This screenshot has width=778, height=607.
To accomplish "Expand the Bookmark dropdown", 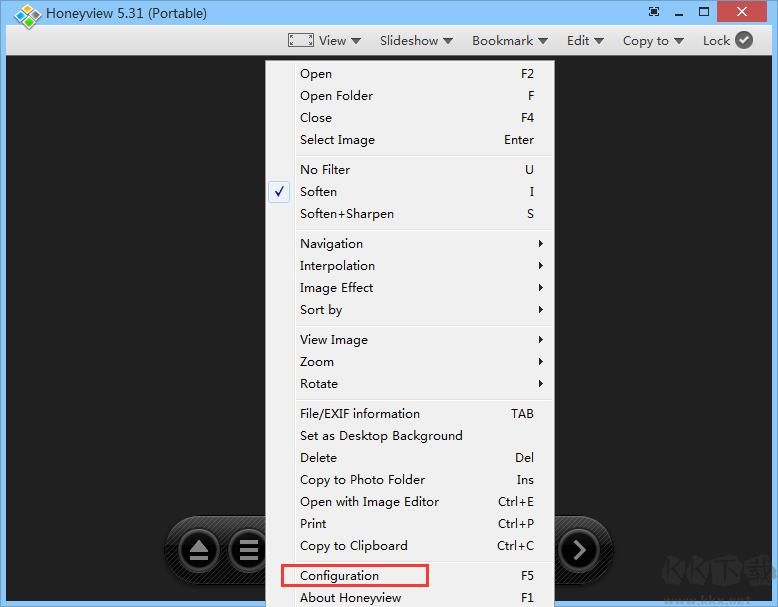I will click(x=510, y=41).
